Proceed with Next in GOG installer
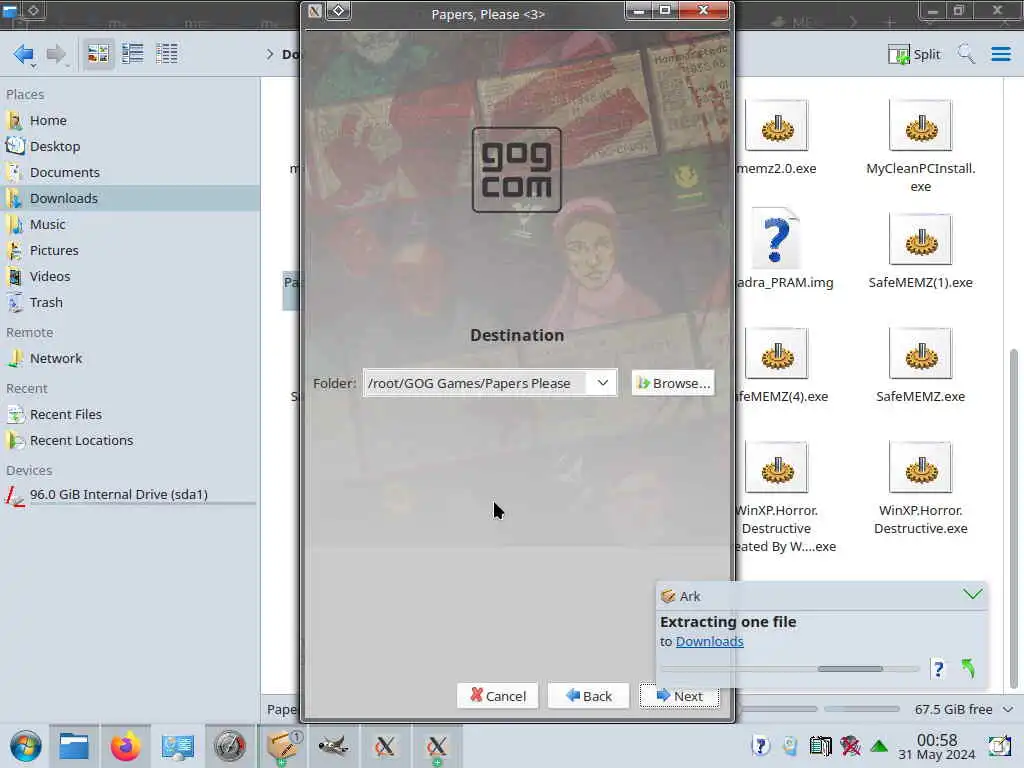1024x768 pixels. (x=679, y=696)
